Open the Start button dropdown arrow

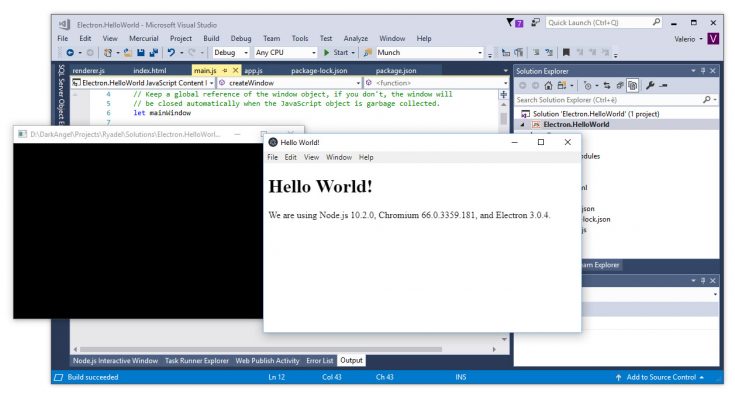tap(353, 53)
